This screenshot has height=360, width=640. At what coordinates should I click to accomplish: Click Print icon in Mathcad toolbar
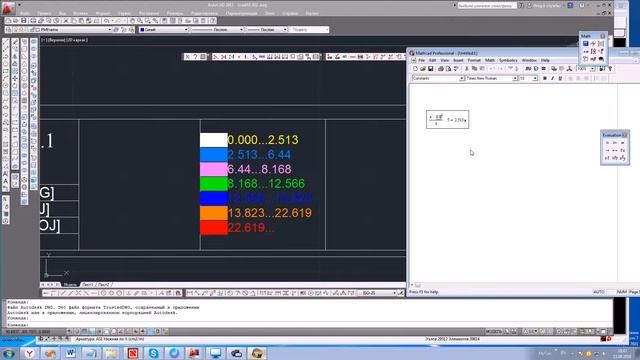[x=441, y=69]
